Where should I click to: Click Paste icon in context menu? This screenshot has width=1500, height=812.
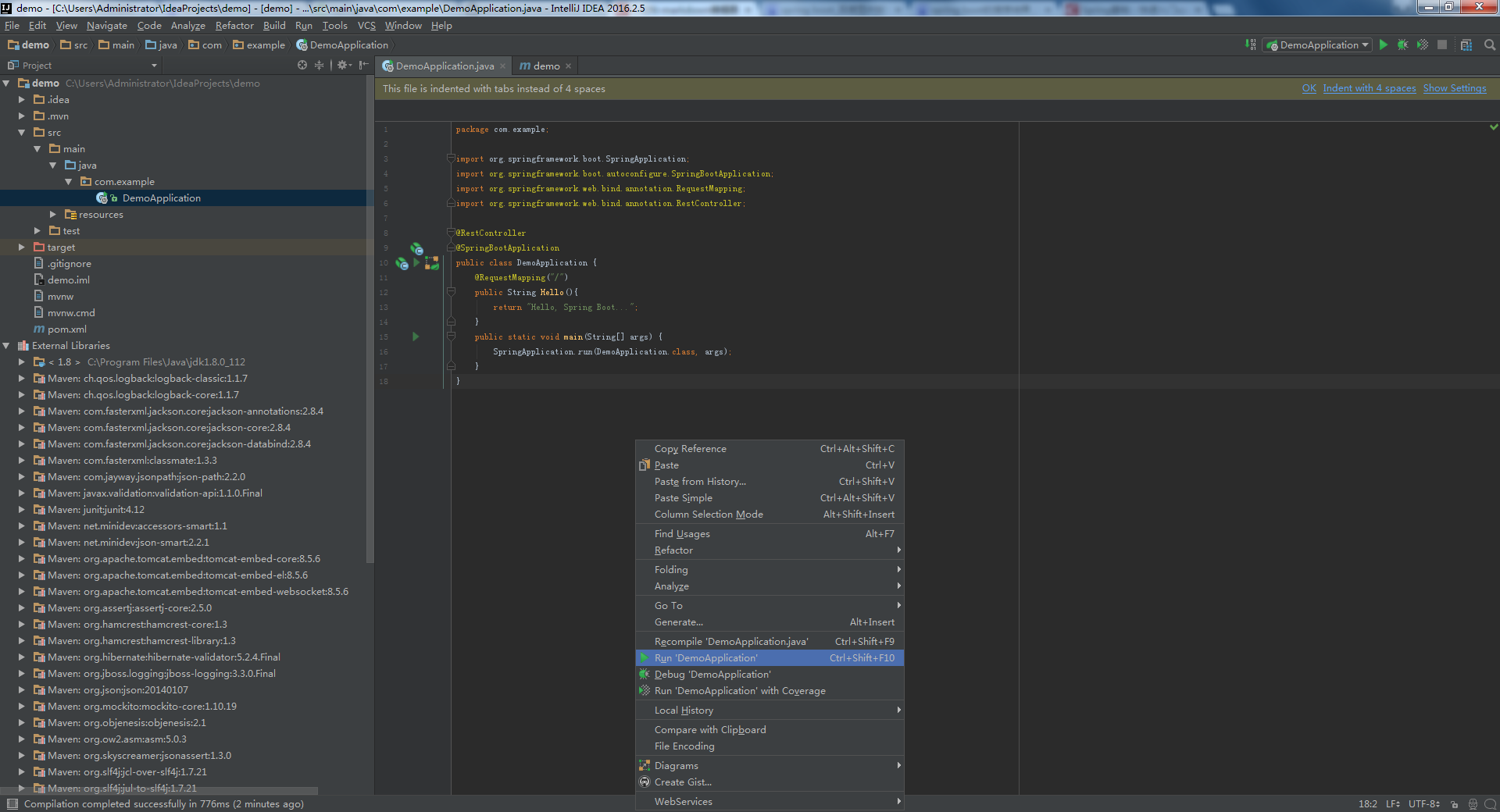click(x=645, y=465)
